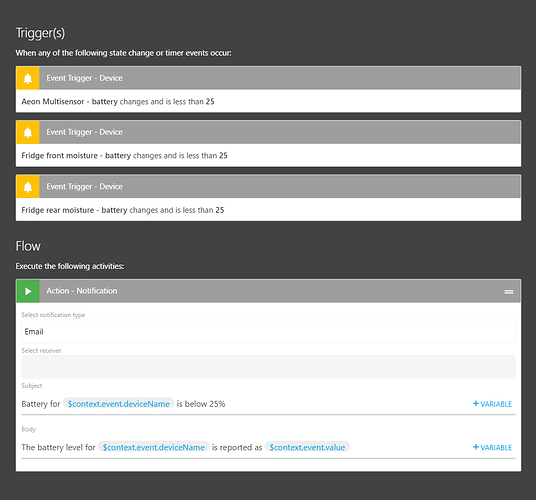Click plus VARIABLE in Subject row
This screenshot has height=500, width=536.
(x=492, y=404)
